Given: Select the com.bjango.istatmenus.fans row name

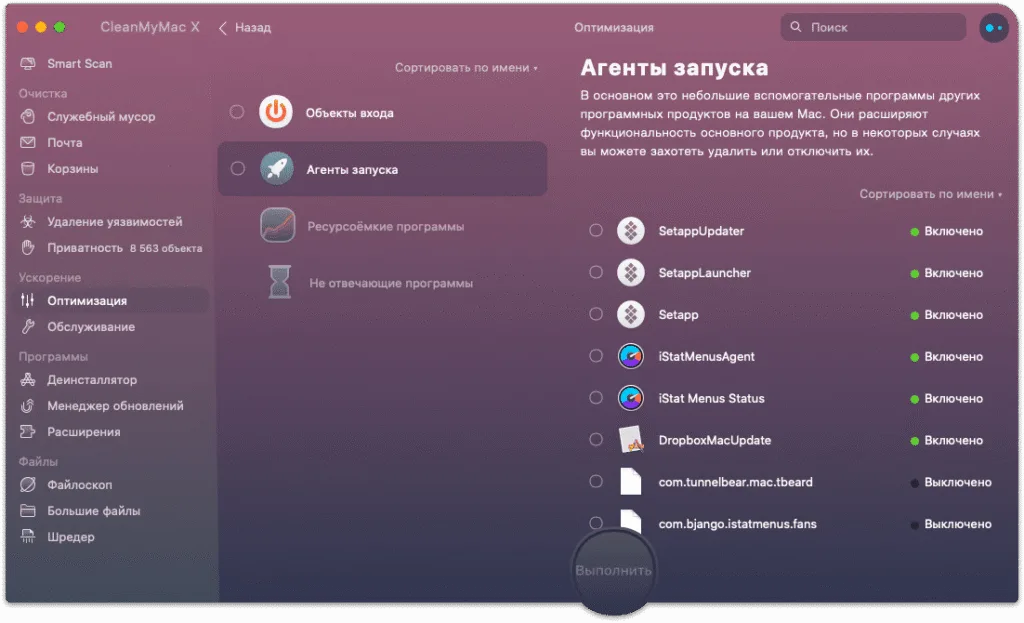Looking at the screenshot, I should (x=737, y=524).
